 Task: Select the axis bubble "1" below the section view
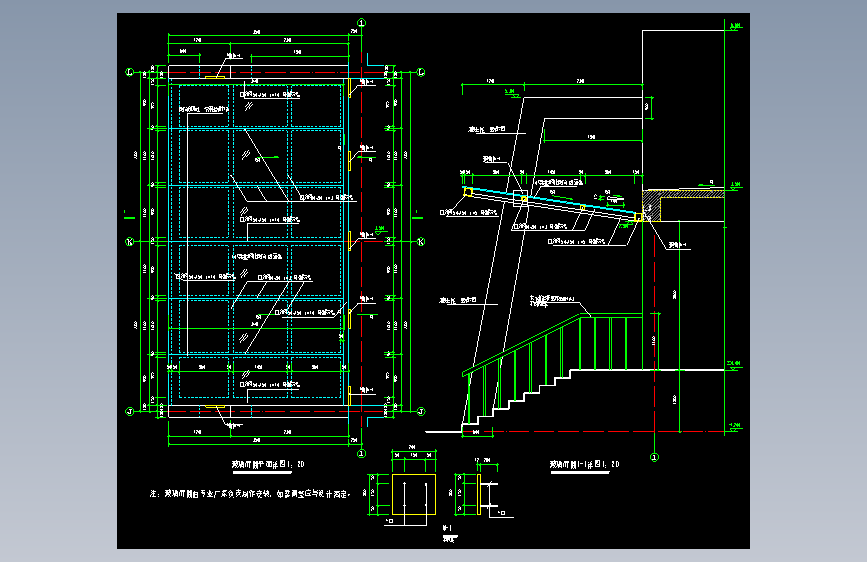pos(655,457)
